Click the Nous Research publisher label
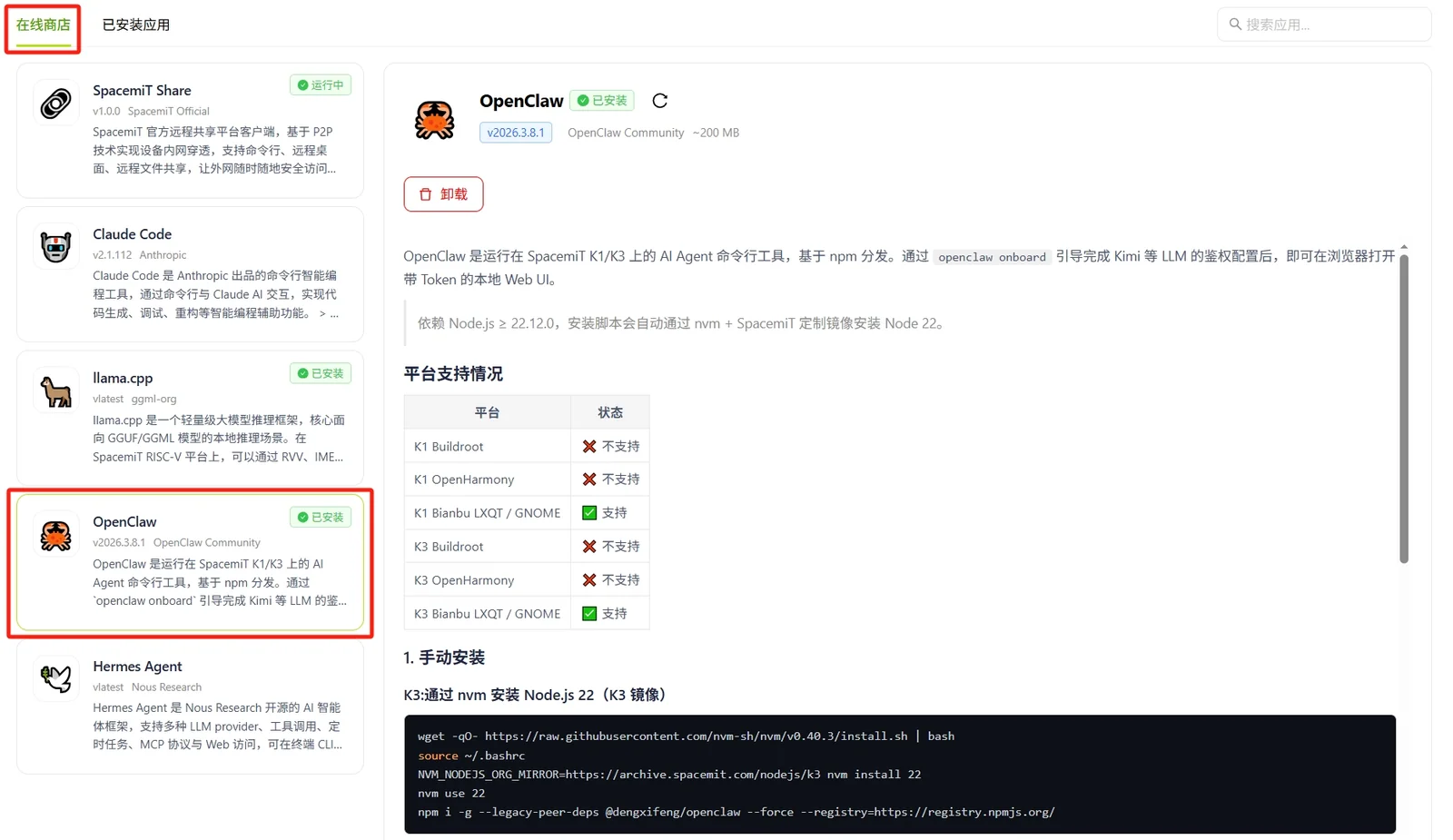Image resolution: width=1453 pixels, height=840 pixels. 166,687
